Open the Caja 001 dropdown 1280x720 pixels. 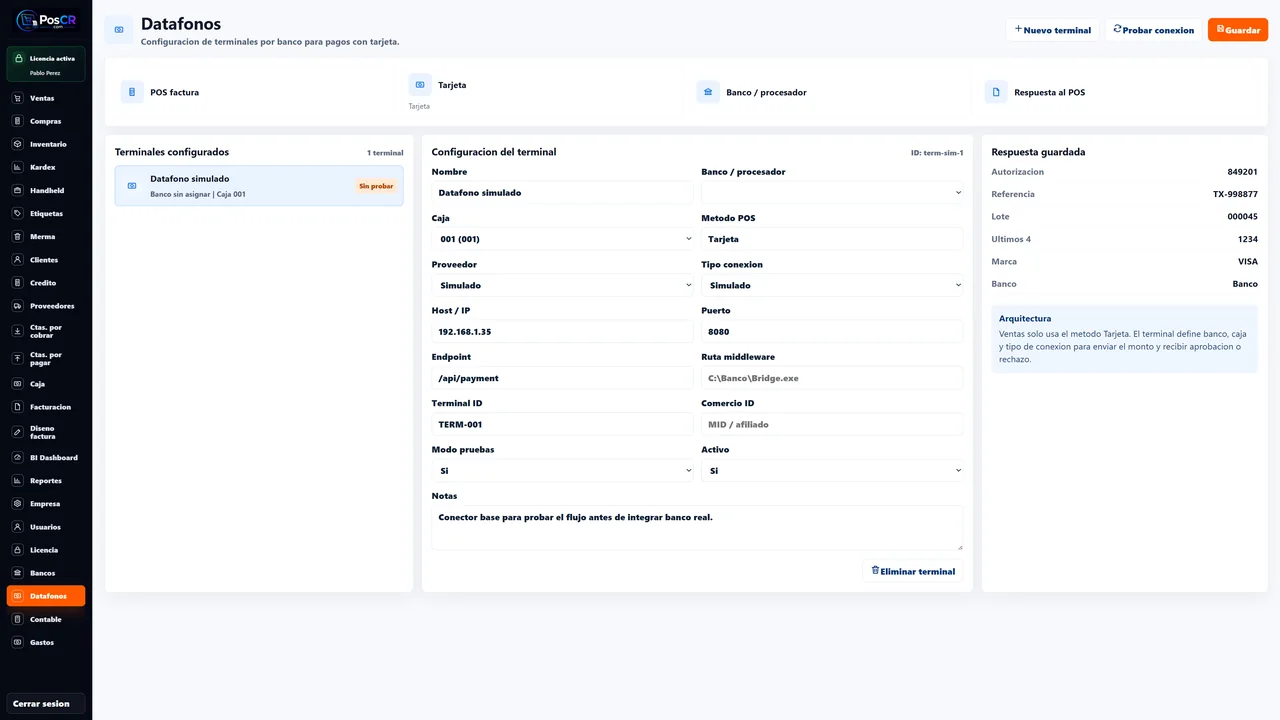click(x=562, y=239)
